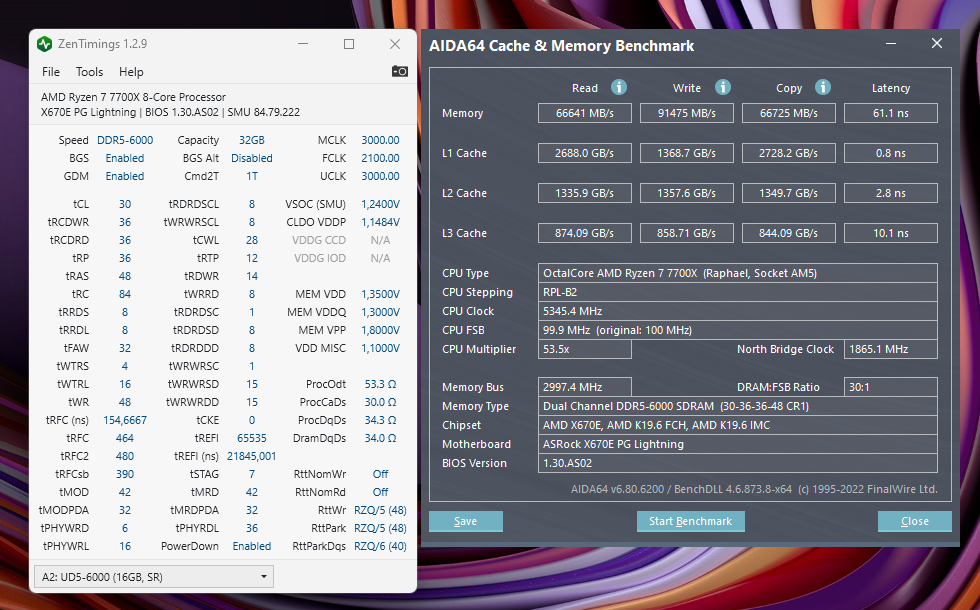Screen dimensions: 980x610
Task: Click the Start Benchmark button
Action: (x=691, y=521)
